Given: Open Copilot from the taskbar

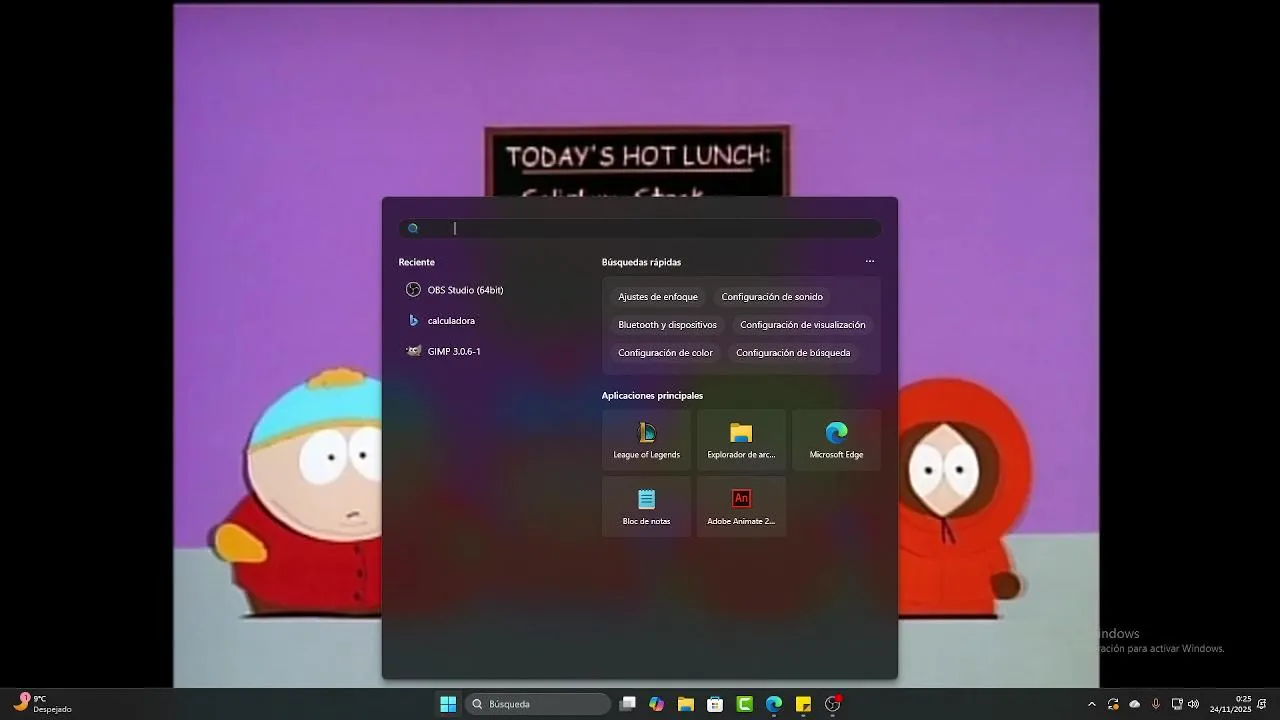Looking at the screenshot, I should click(656, 704).
